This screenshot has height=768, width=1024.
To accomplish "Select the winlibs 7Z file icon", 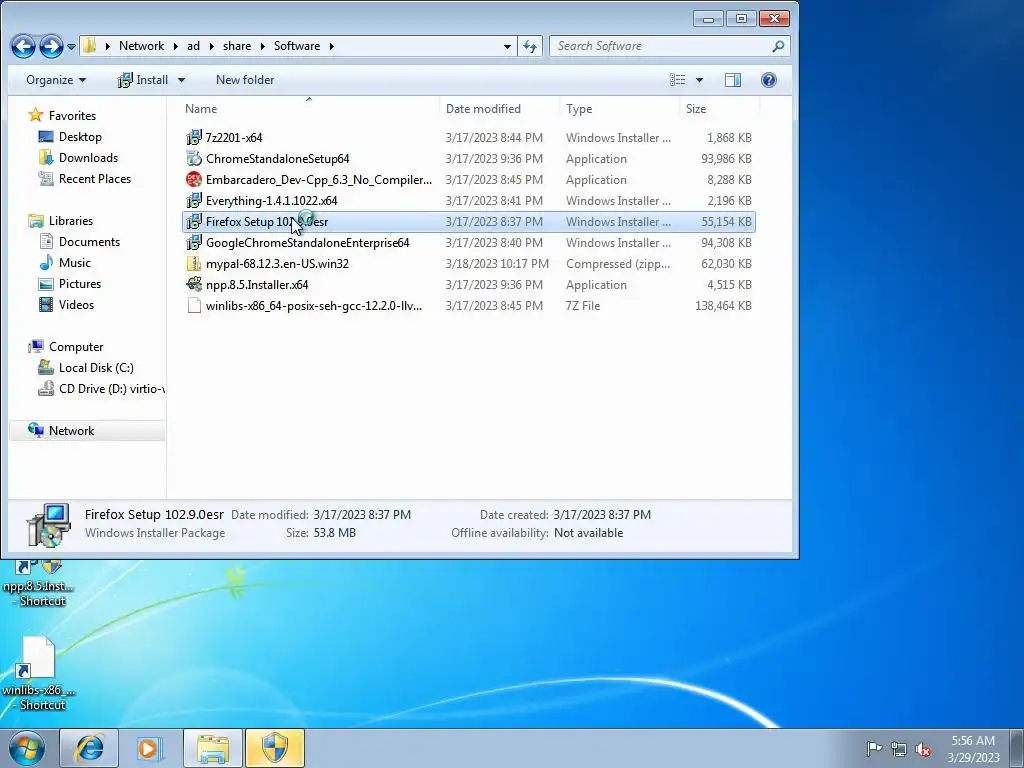I will (194, 306).
